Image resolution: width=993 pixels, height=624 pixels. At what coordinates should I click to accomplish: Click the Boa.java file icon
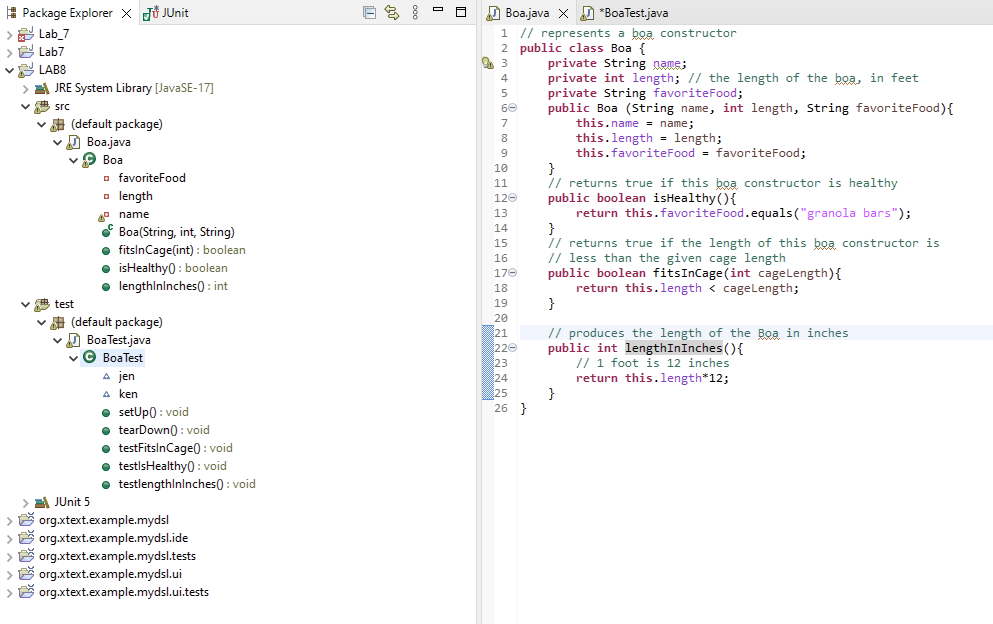click(x=74, y=143)
